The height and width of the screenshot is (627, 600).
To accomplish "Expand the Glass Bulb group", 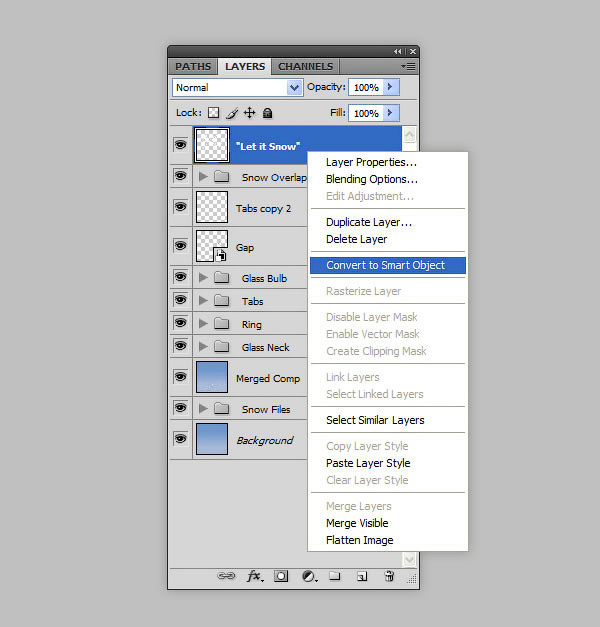I will coord(203,277).
